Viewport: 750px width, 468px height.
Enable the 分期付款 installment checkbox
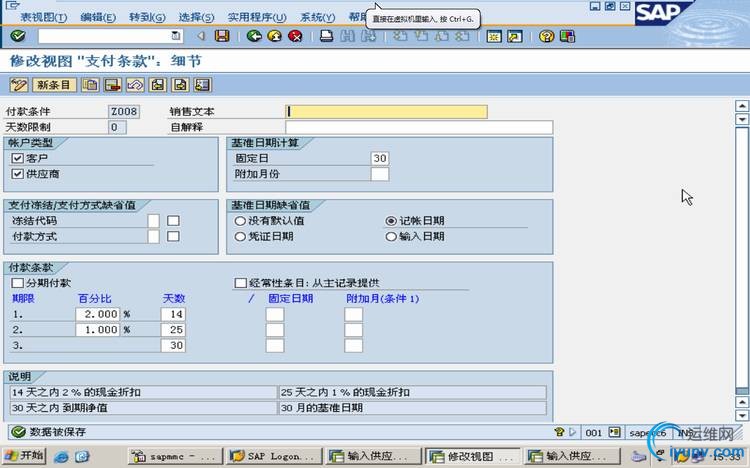click(18, 283)
